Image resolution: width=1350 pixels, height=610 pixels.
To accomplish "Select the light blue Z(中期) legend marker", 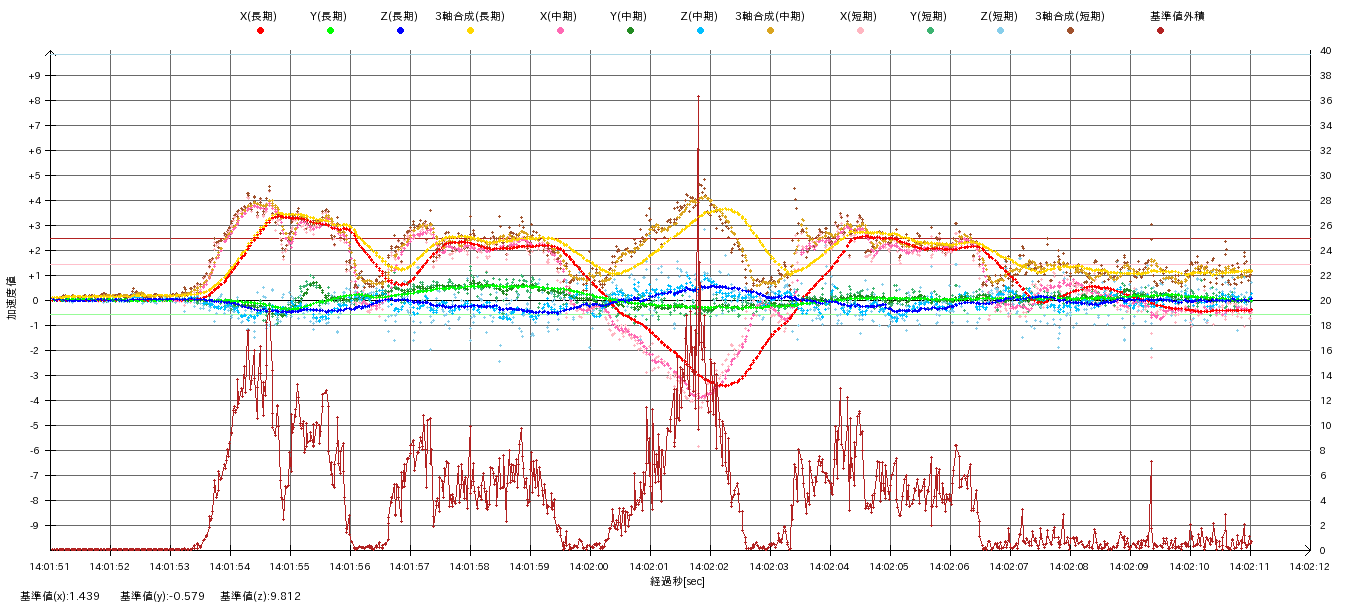I will (700, 31).
